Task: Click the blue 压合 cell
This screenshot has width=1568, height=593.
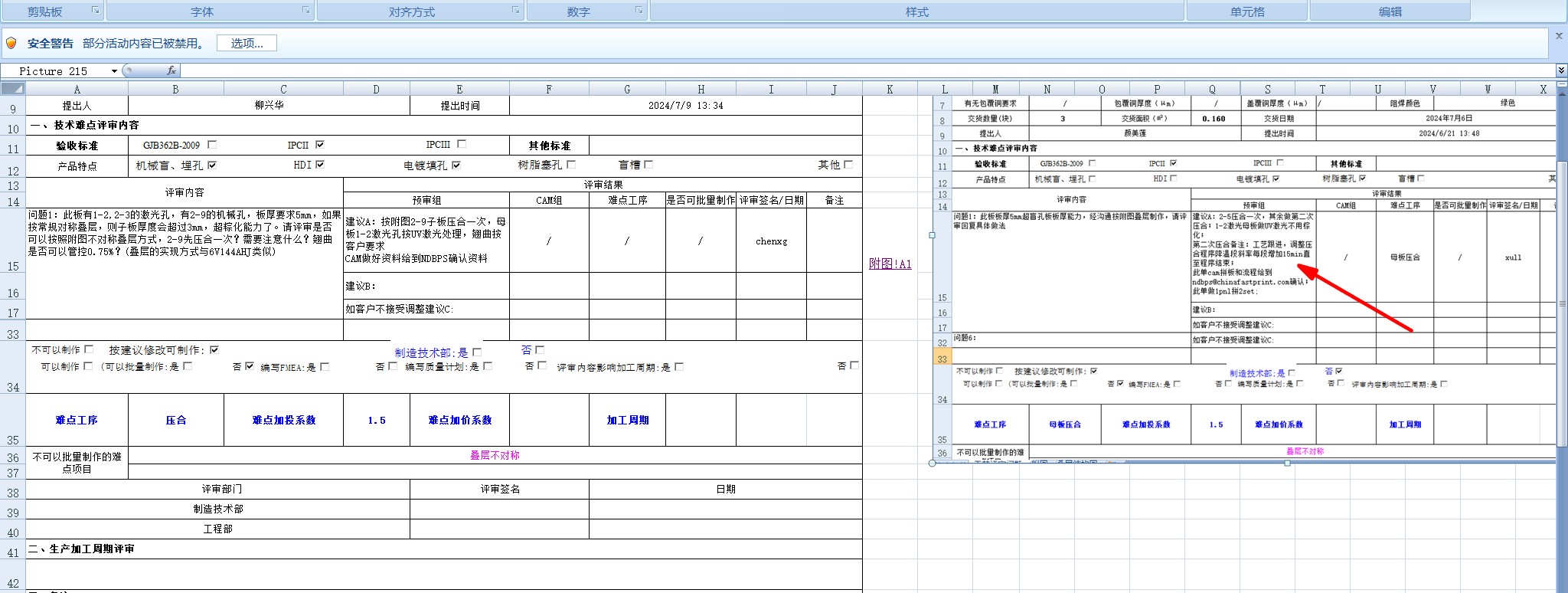Action: tap(176, 420)
